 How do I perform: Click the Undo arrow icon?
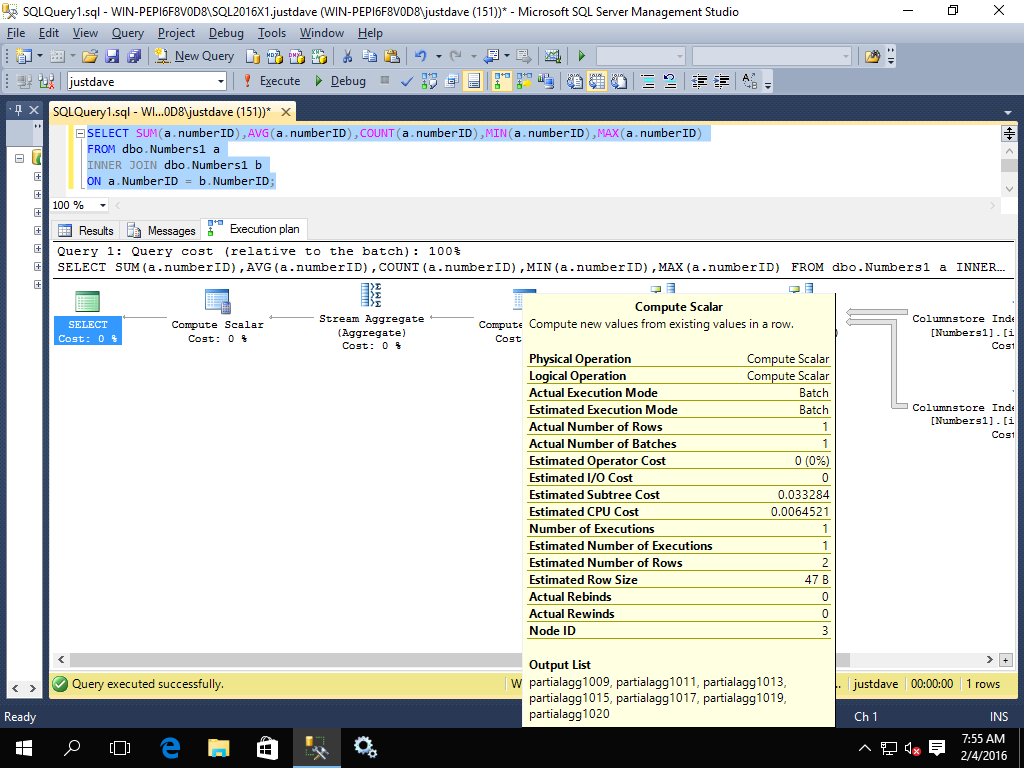pos(421,56)
